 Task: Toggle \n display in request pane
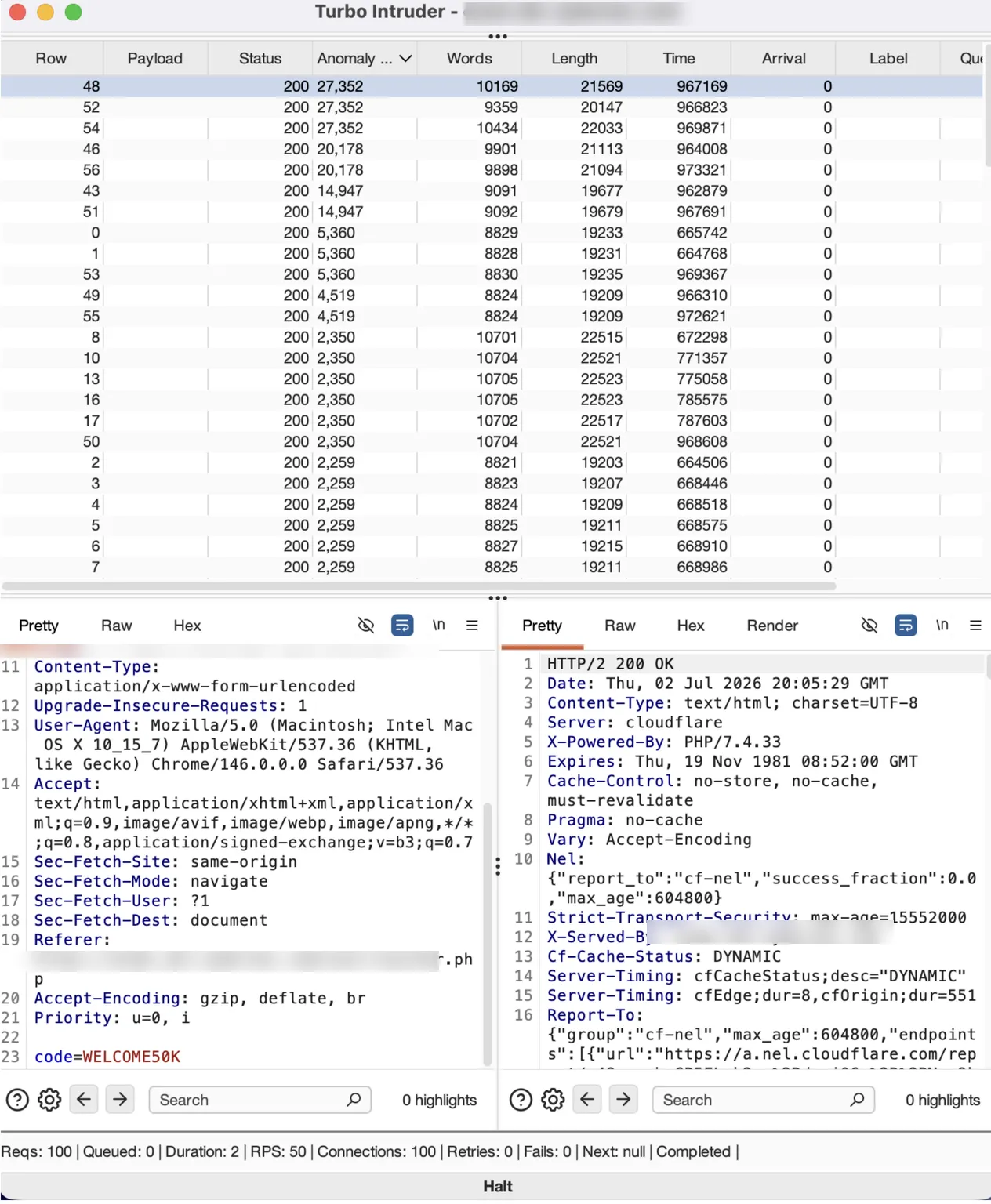click(x=439, y=626)
